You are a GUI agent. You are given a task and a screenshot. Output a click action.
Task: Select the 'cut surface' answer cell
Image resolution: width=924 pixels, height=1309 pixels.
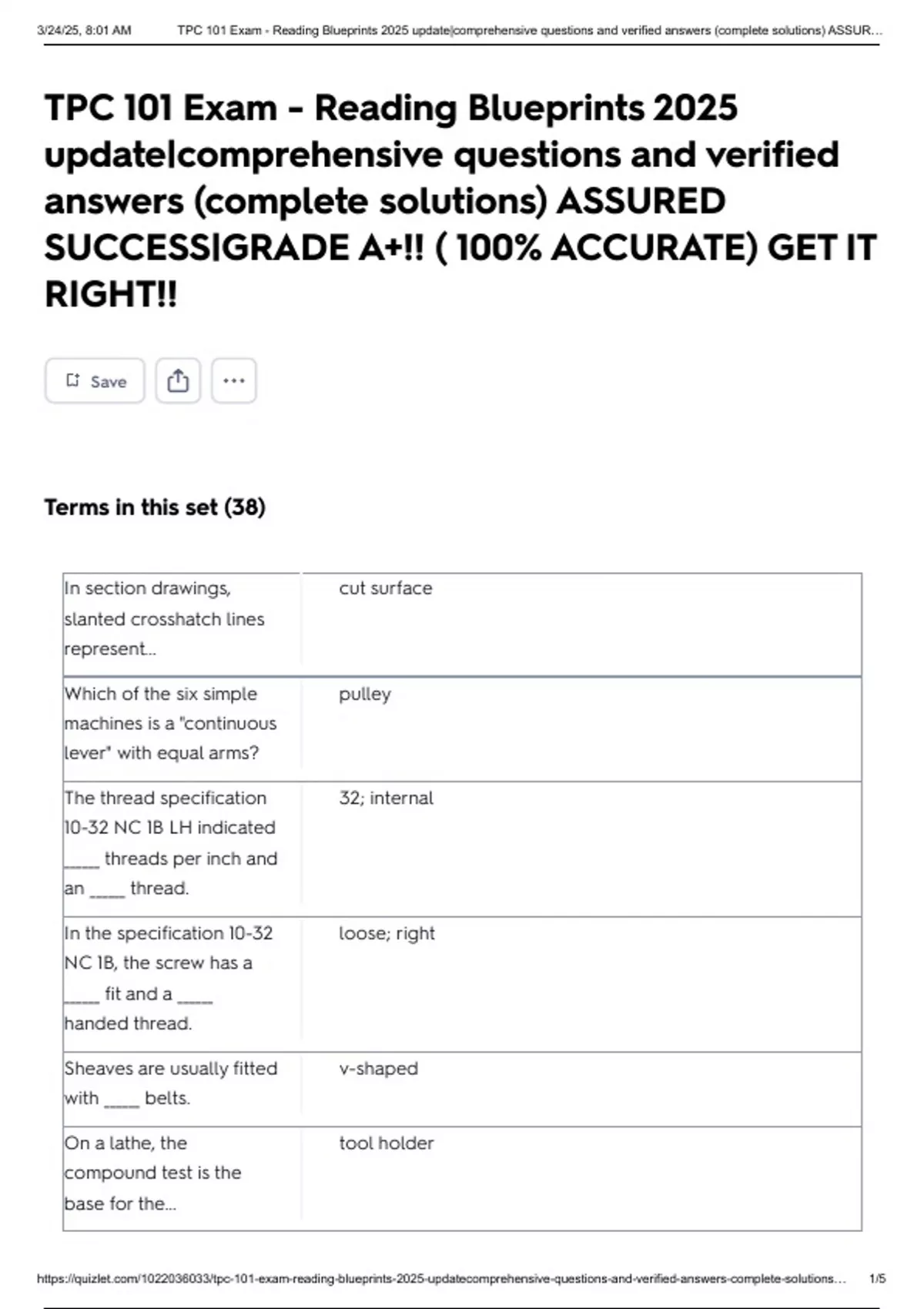pyautogui.click(x=581, y=624)
